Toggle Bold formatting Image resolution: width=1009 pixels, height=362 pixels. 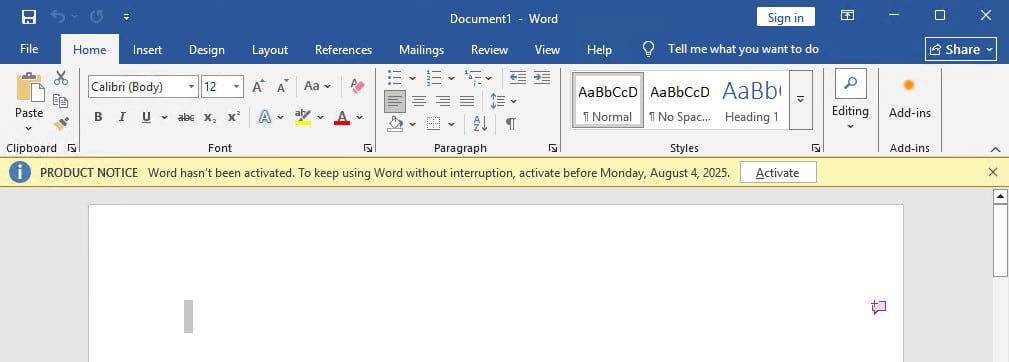[98, 117]
